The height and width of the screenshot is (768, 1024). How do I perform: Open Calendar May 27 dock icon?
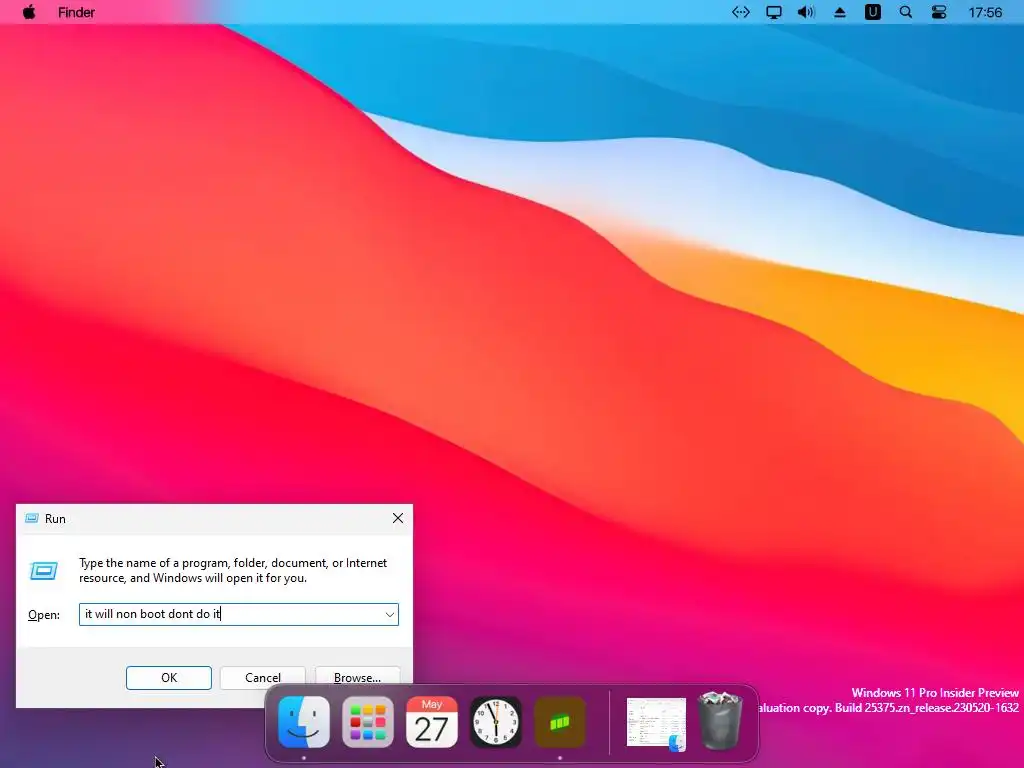[x=432, y=722]
